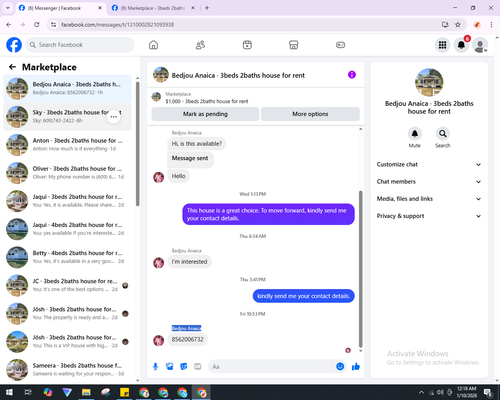Viewport: 500px width, 400px height.
Task: Click the message thread scrollbar
Action: pyautogui.click(x=360, y=269)
